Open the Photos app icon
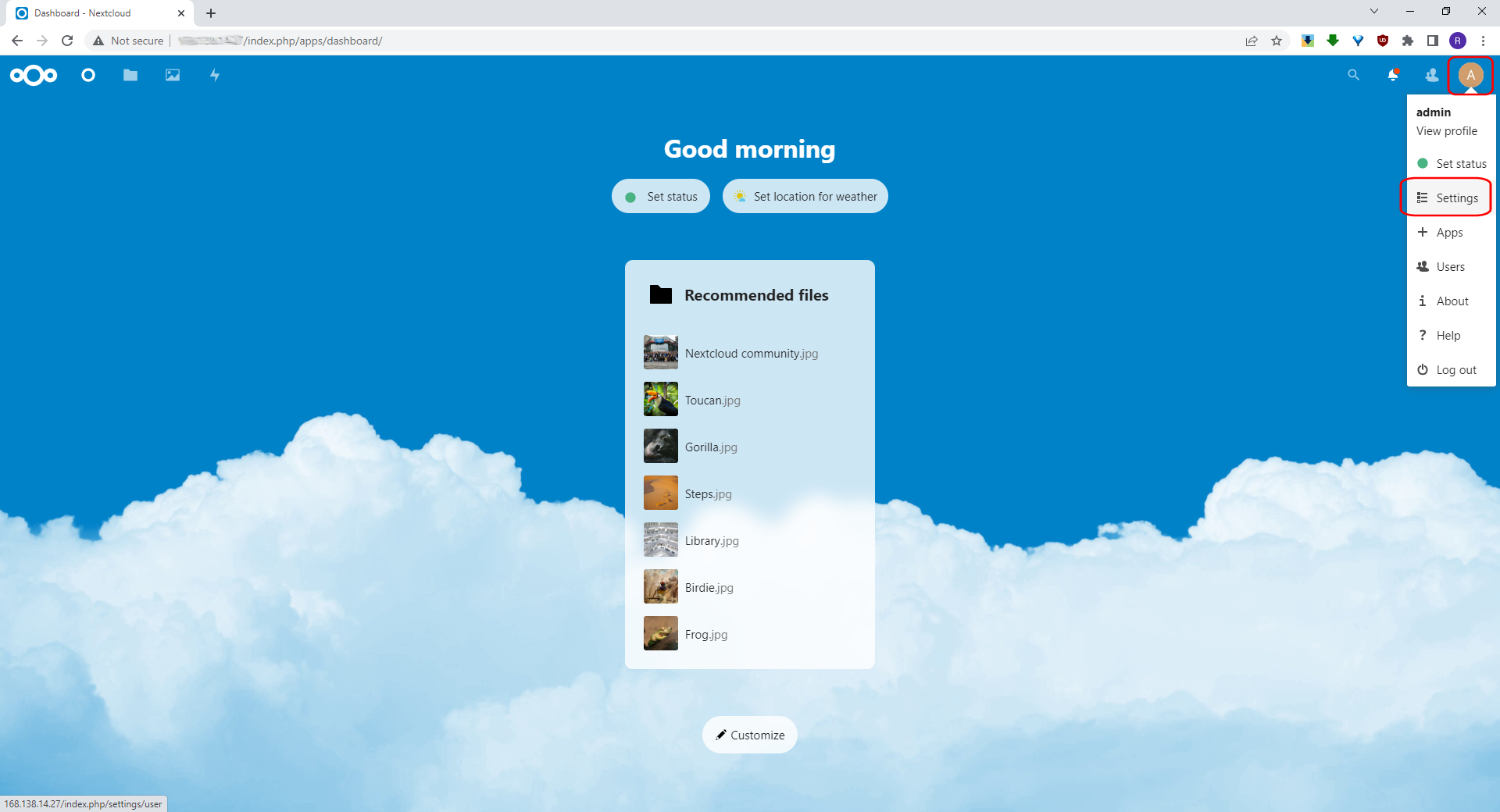The height and width of the screenshot is (812, 1500). [x=172, y=75]
